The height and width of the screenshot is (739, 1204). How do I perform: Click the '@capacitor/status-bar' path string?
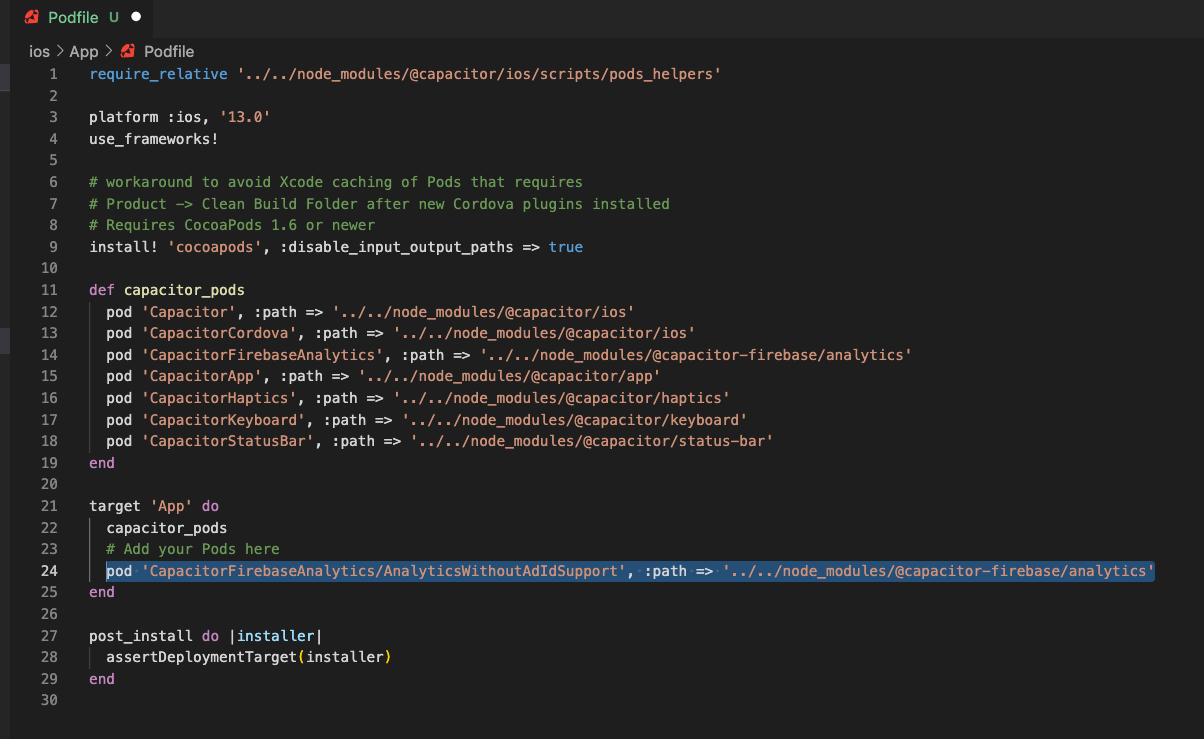592,441
